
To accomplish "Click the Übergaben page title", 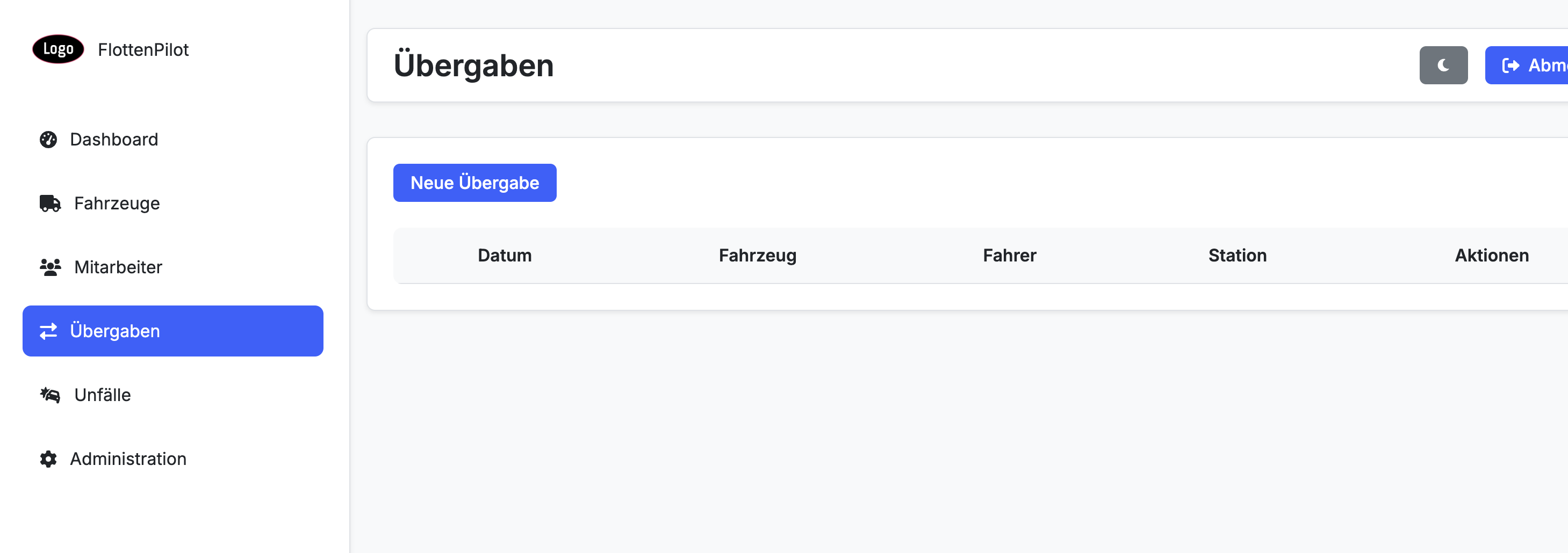I will click(x=474, y=65).
